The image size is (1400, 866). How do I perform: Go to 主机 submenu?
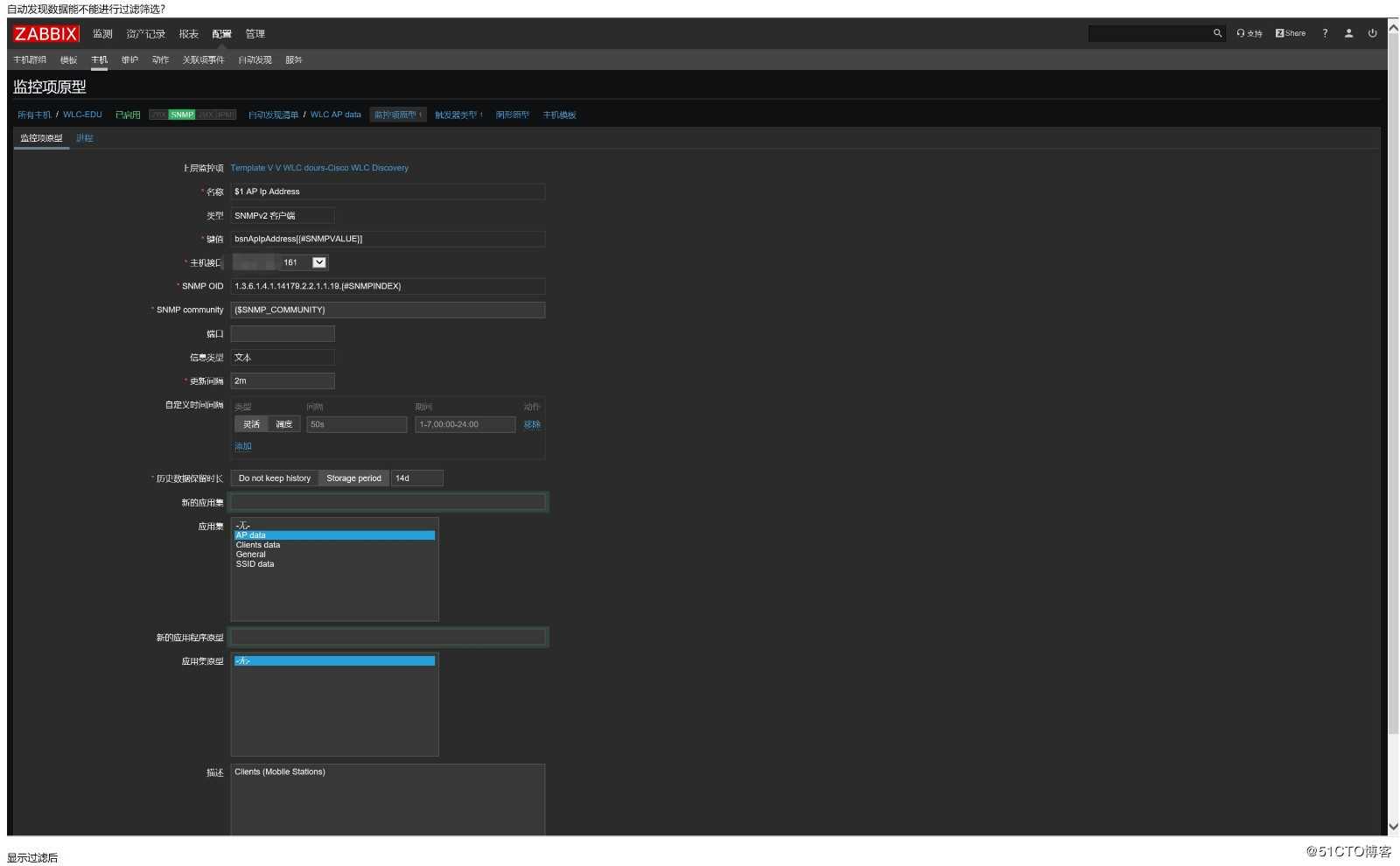(x=99, y=60)
